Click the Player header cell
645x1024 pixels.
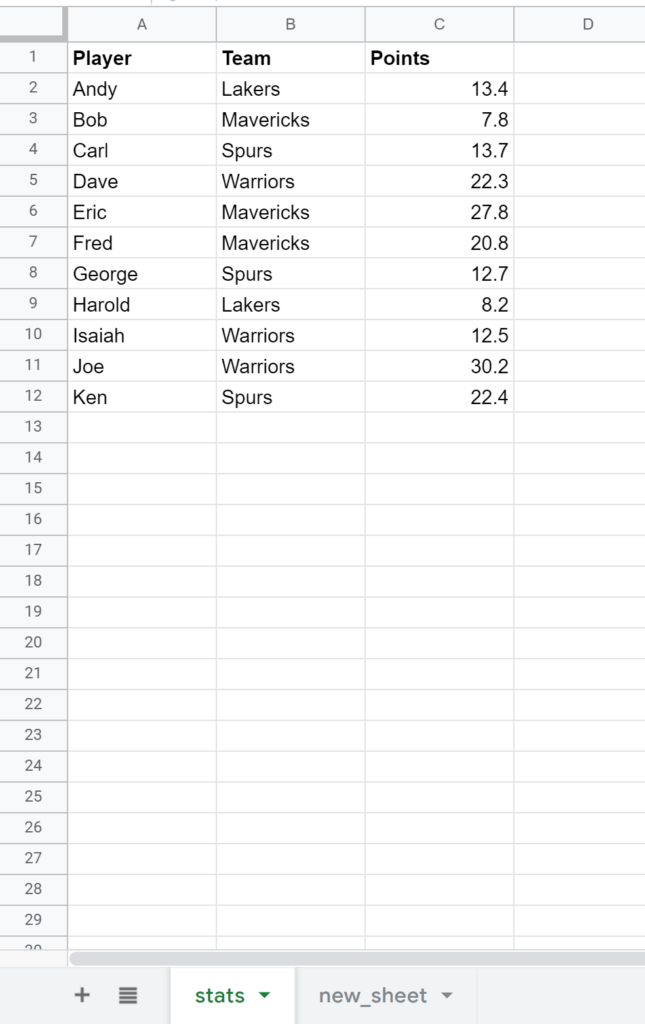(x=141, y=58)
